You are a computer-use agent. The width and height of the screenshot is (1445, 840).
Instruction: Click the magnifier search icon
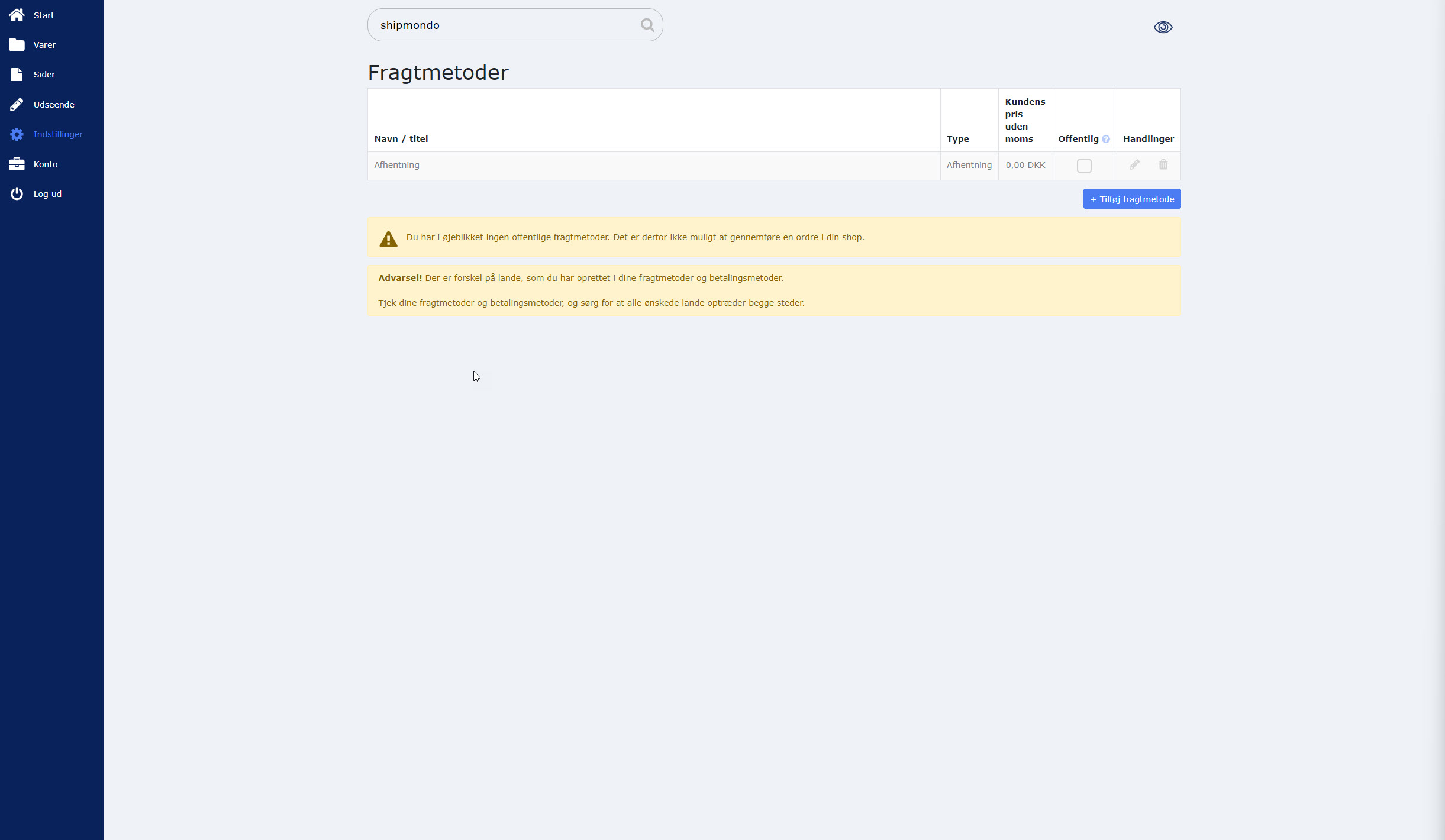(647, 25)
